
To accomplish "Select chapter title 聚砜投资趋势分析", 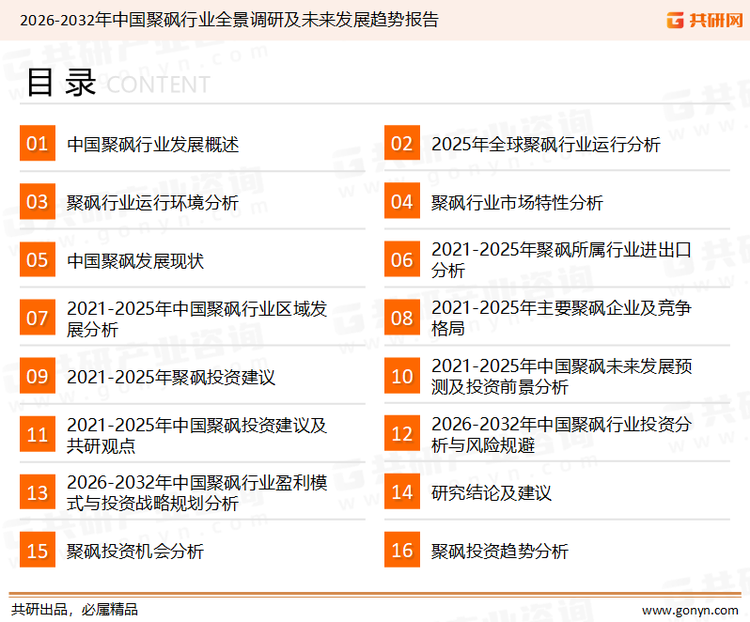I will point(500,551).
